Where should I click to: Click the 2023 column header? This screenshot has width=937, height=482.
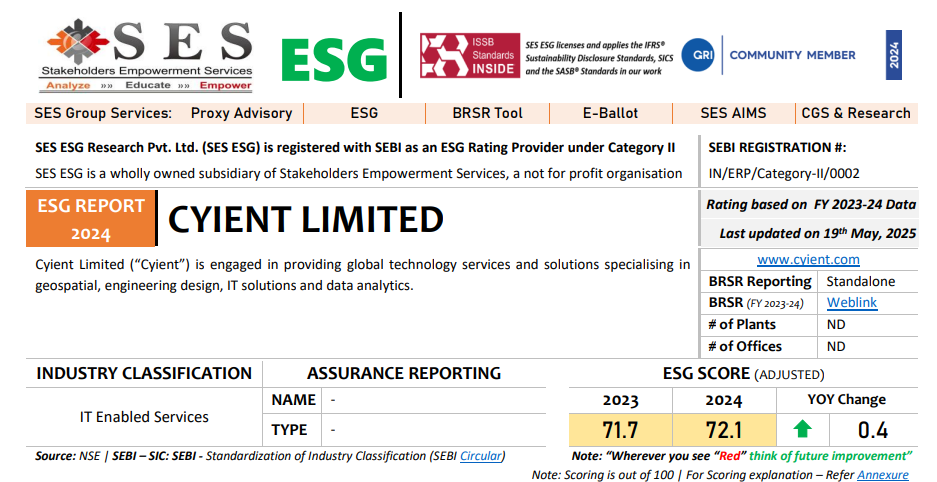620,400
